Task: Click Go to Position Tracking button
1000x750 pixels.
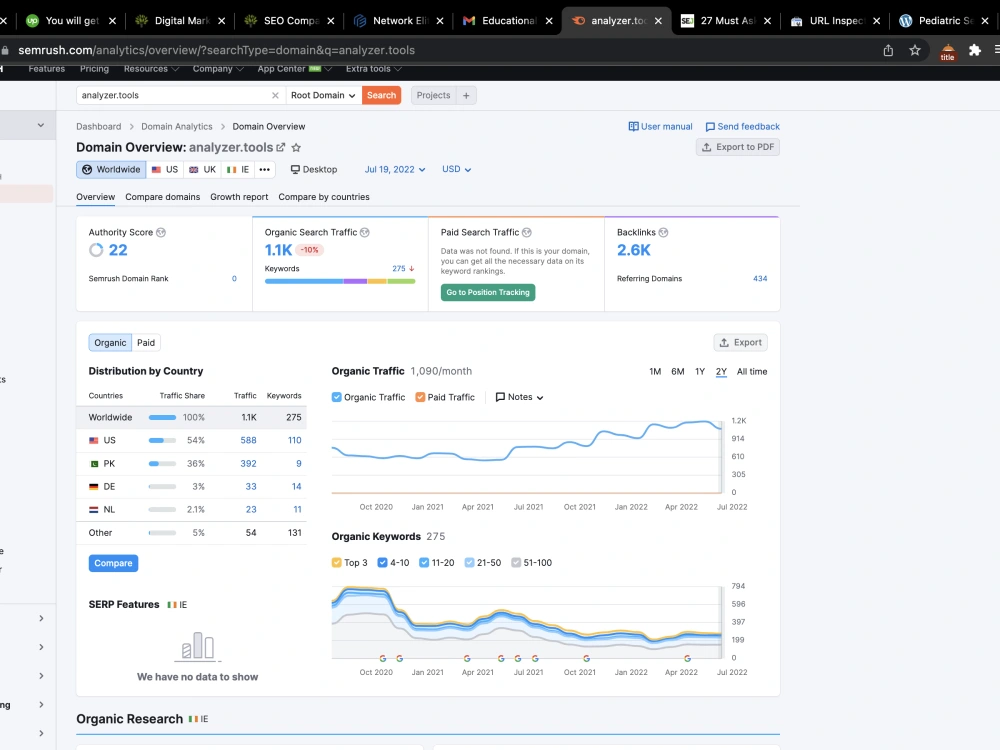Action: click(488, 293)
